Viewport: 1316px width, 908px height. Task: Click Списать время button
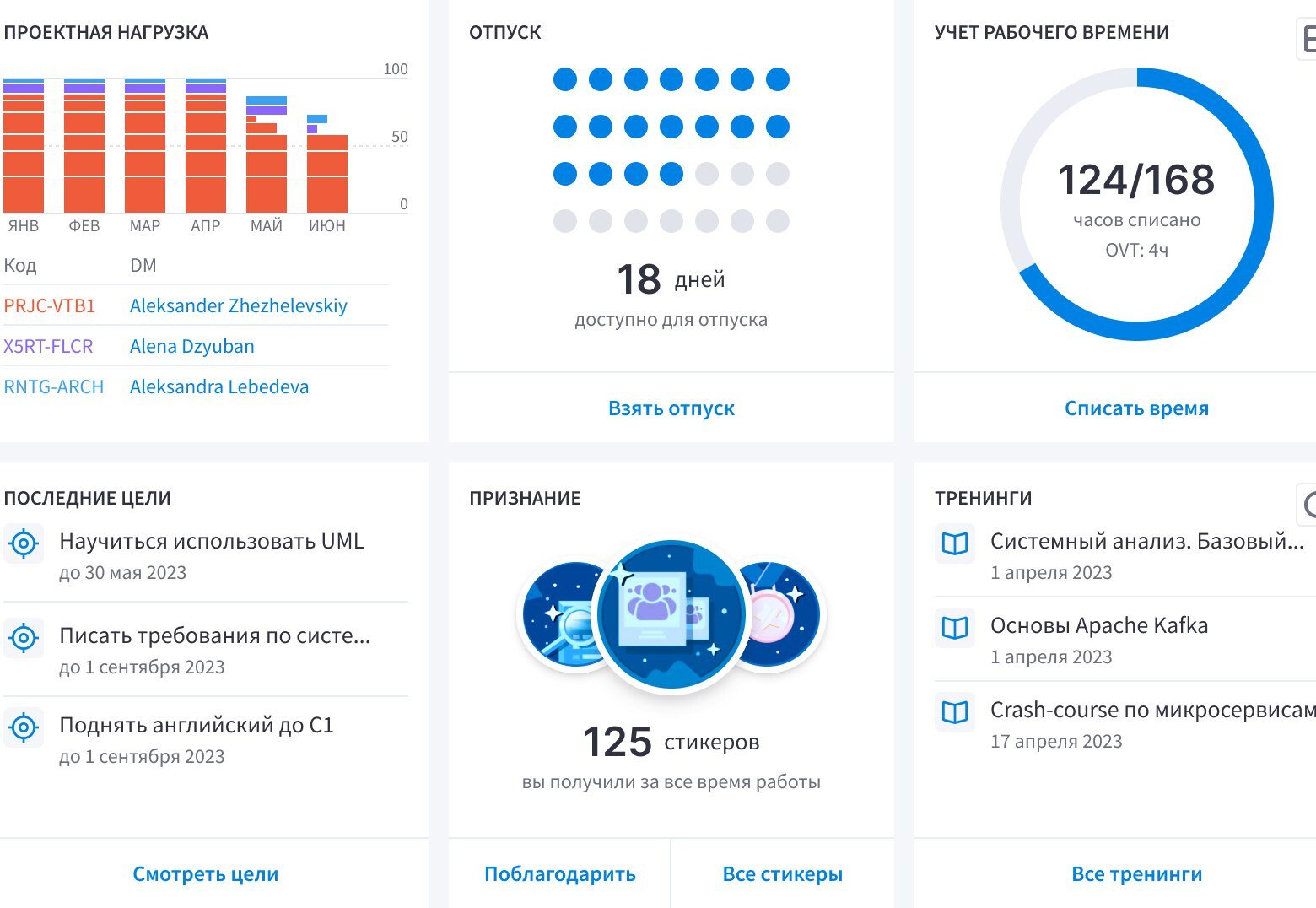coord(1135,408)
